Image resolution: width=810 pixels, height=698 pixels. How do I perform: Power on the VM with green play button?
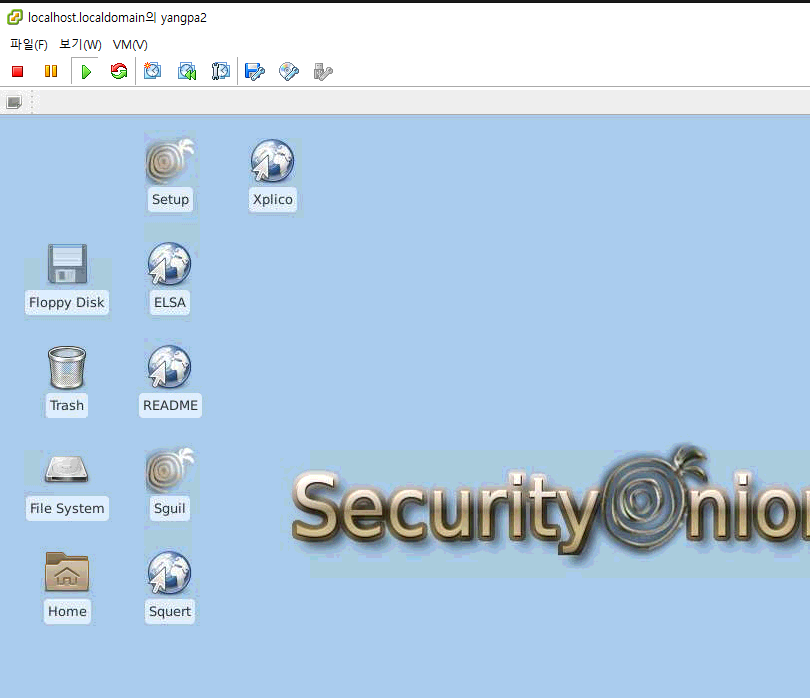(x=86, y=71)
